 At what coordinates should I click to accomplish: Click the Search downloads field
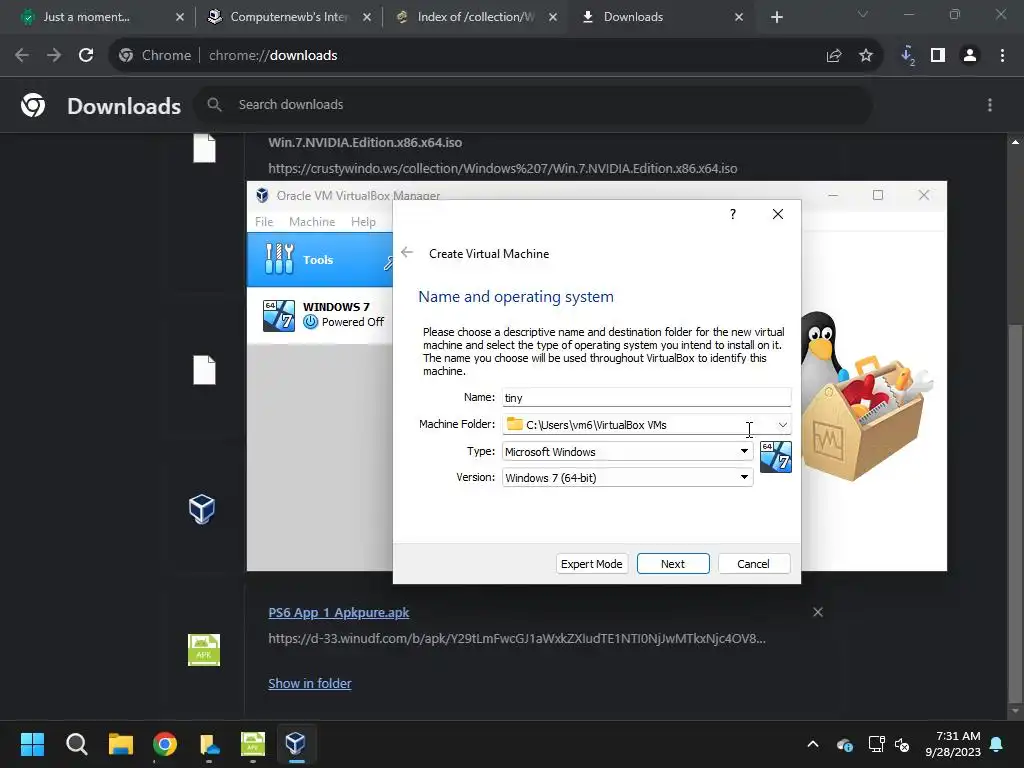tap(534, 104)
